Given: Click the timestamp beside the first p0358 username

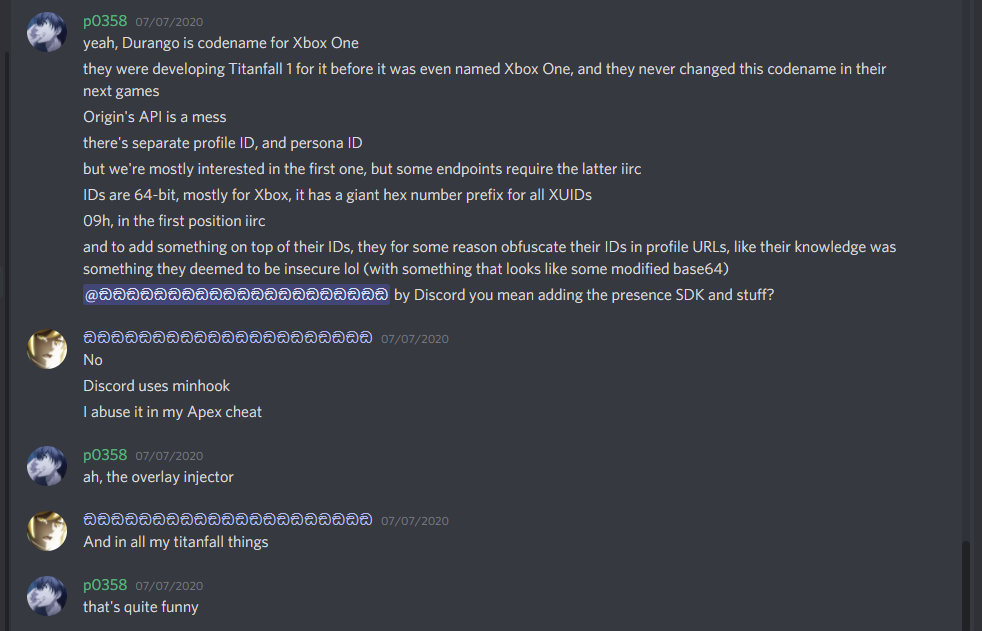Looking at the screenshot, I should coord(169,20).
